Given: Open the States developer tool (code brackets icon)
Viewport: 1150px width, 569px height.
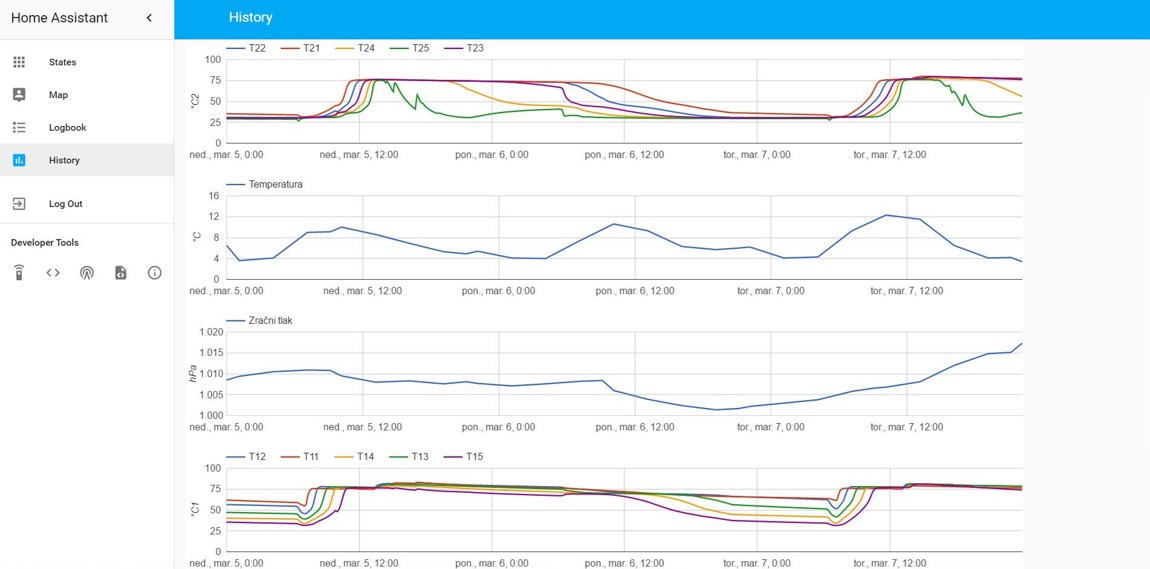Looking at the screenshot, I should (53, 273).
